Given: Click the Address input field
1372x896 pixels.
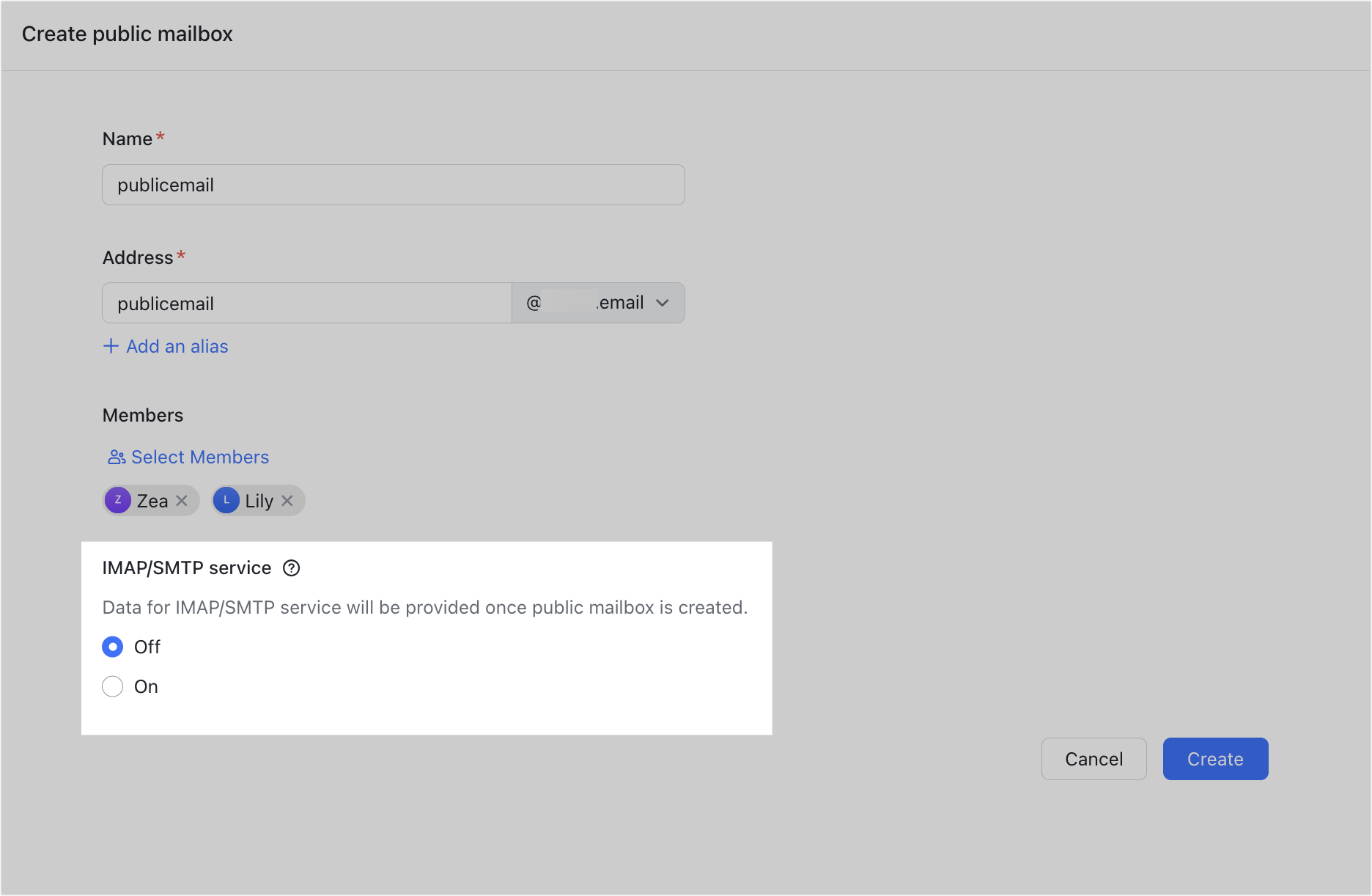Looking at the screenshot, I should (306, 302).
